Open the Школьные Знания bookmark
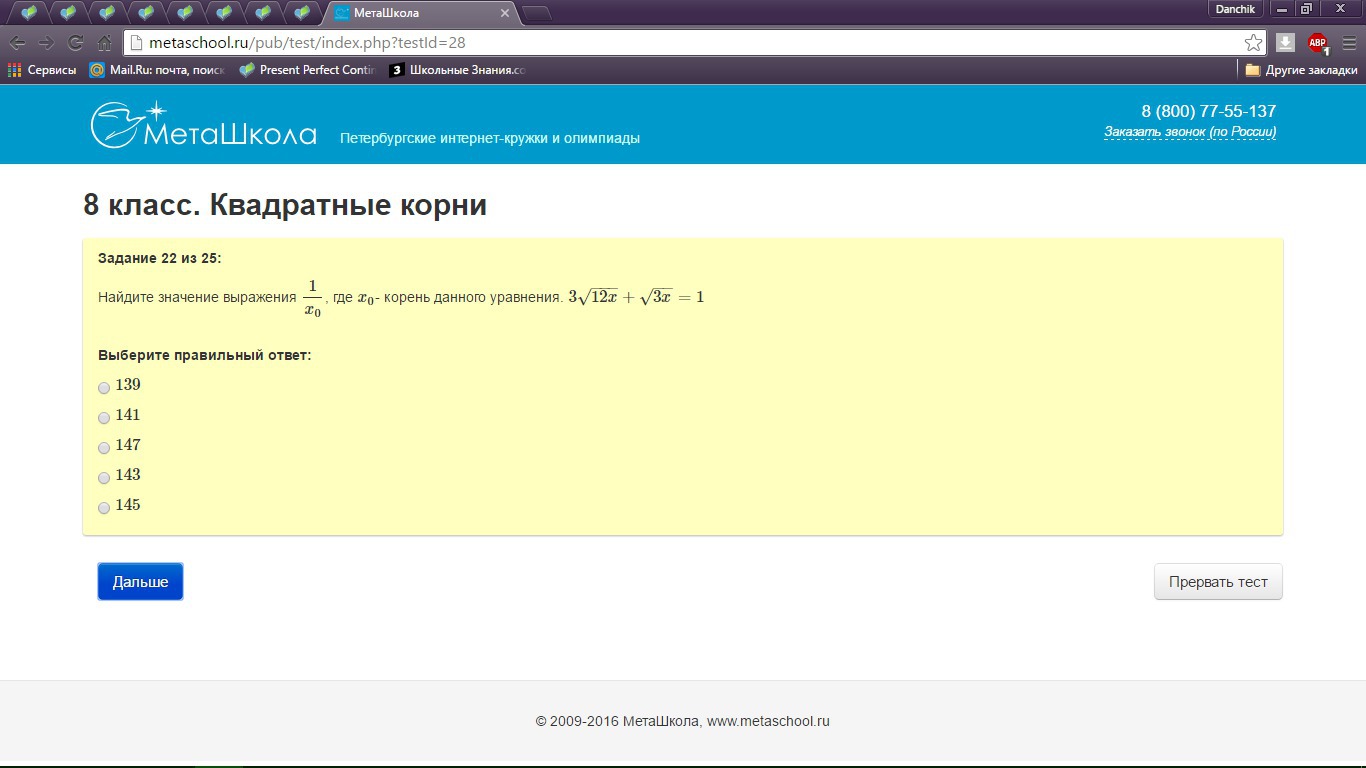 click(458, 70)
